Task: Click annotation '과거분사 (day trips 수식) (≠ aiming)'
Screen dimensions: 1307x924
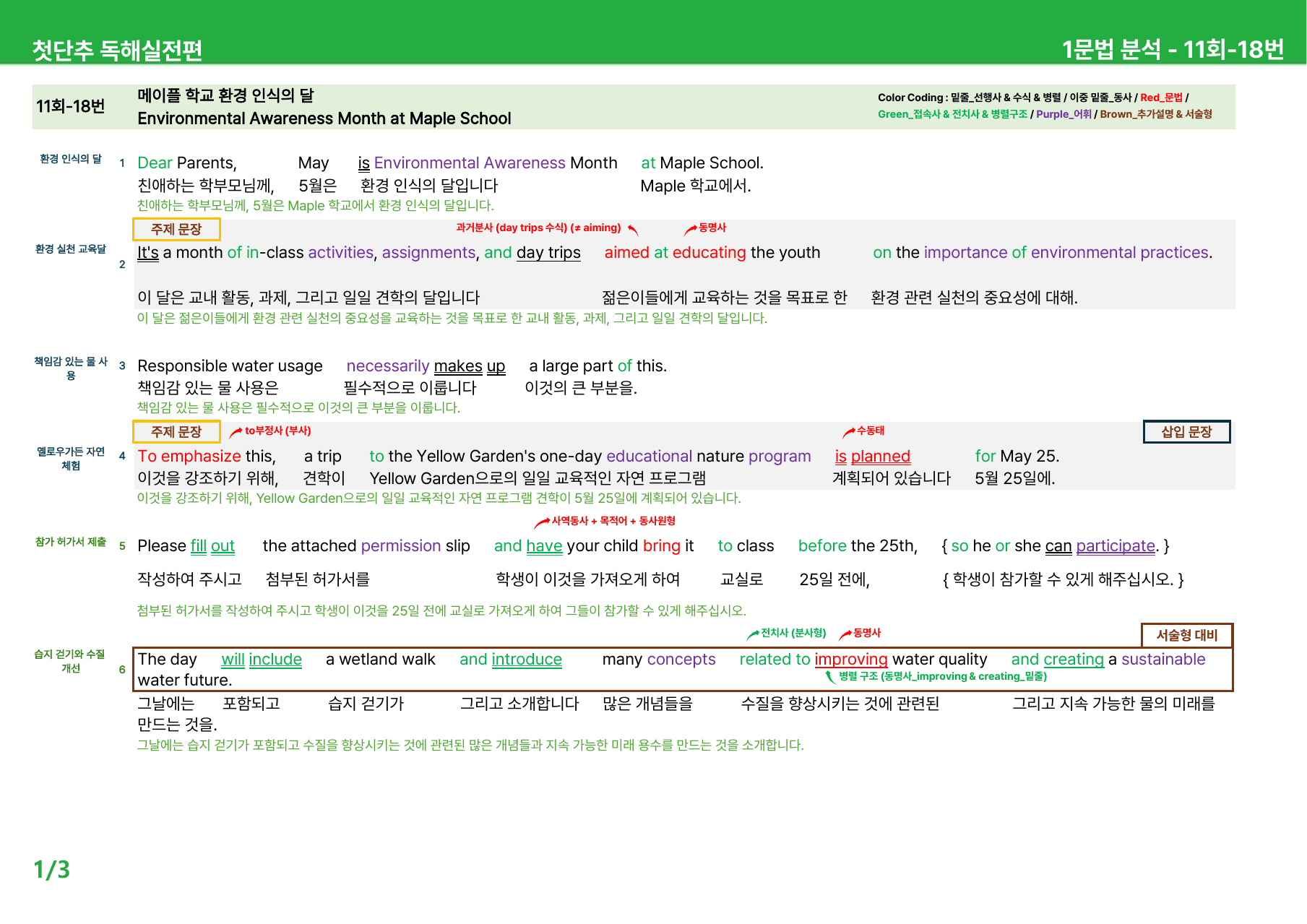Action: tap(538, 228)
